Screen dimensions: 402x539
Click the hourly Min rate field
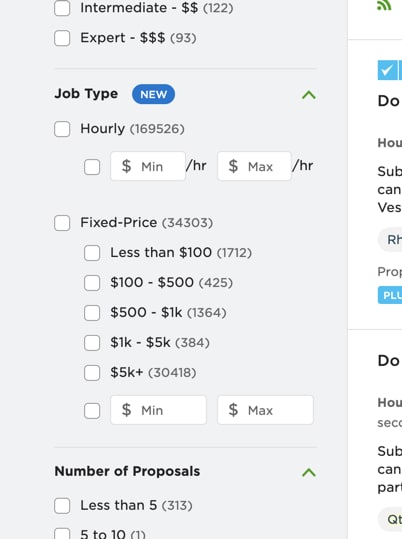click(x=148, y=166)
